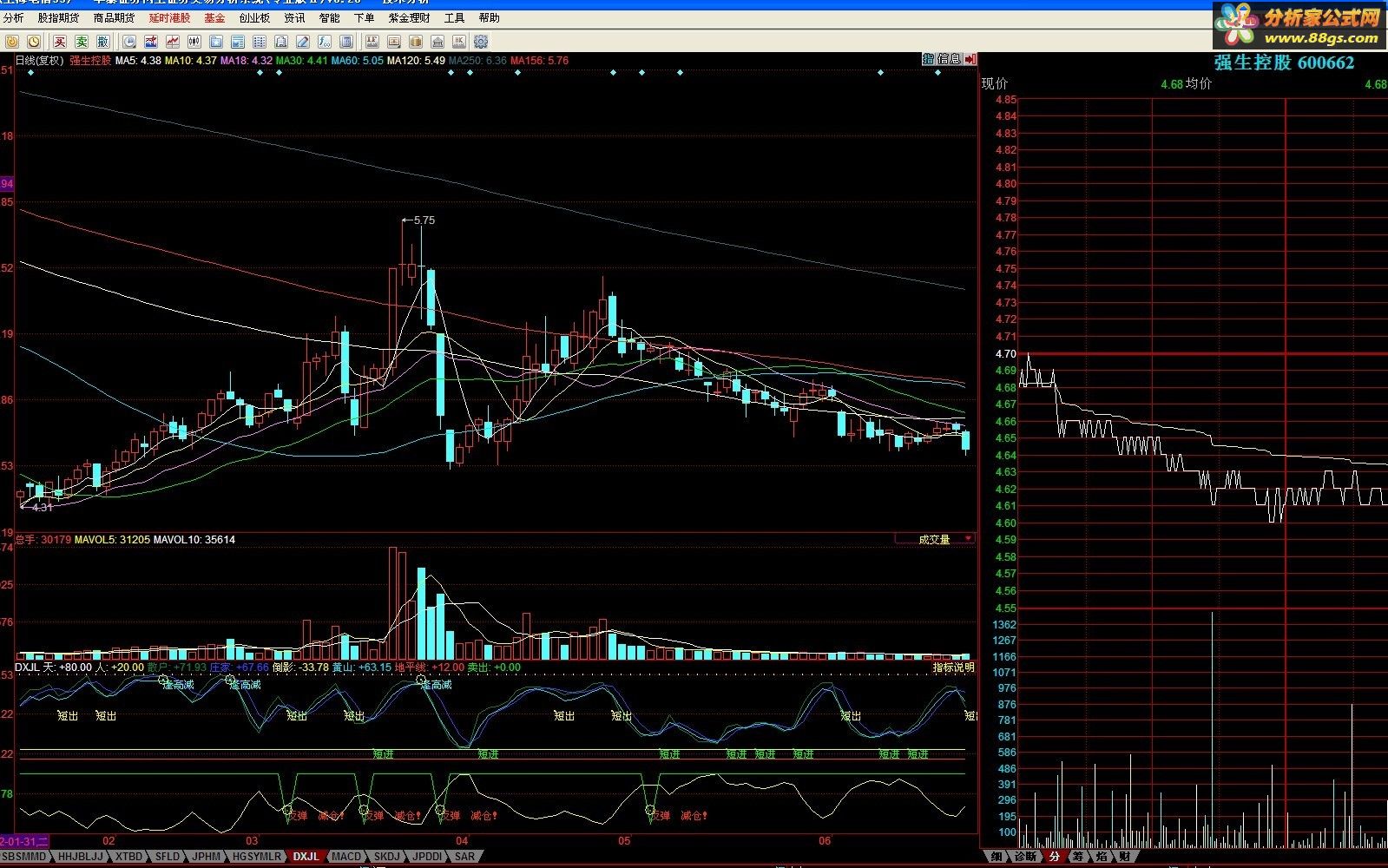Click the 买 buy icon
The width and height of the screenshot is (1388, 868).
60,42
